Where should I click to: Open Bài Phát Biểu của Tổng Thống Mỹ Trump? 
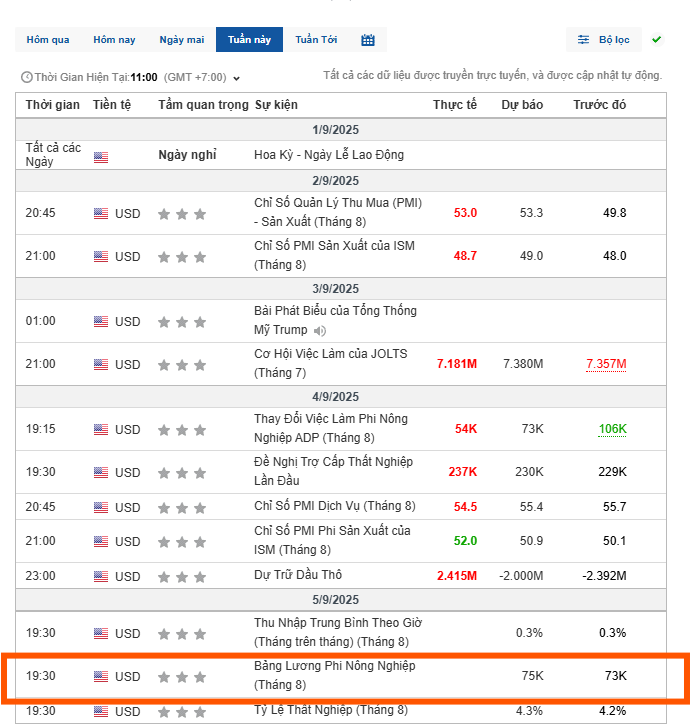pos(335,320)
